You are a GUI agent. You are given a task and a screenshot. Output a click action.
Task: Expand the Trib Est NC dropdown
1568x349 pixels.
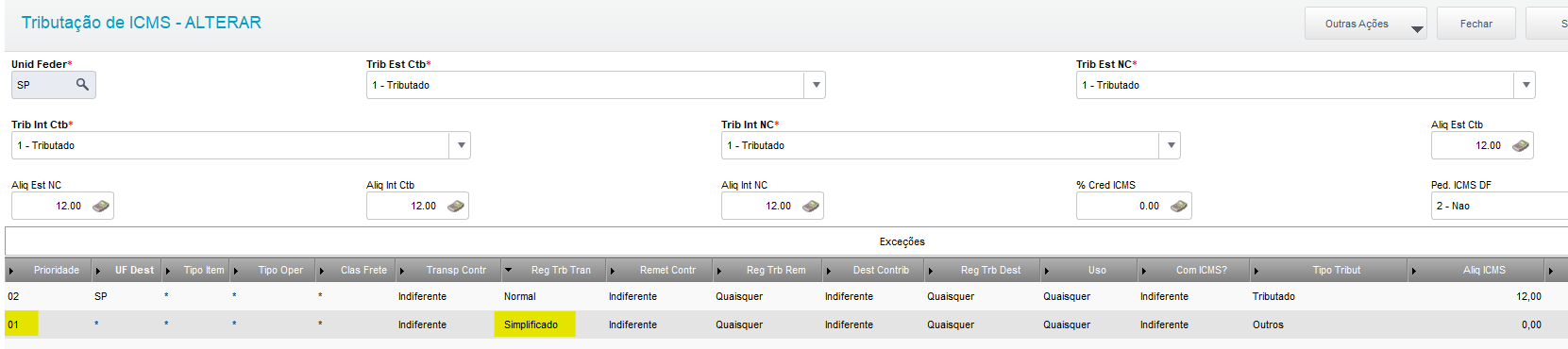[x=1526, y=85]
